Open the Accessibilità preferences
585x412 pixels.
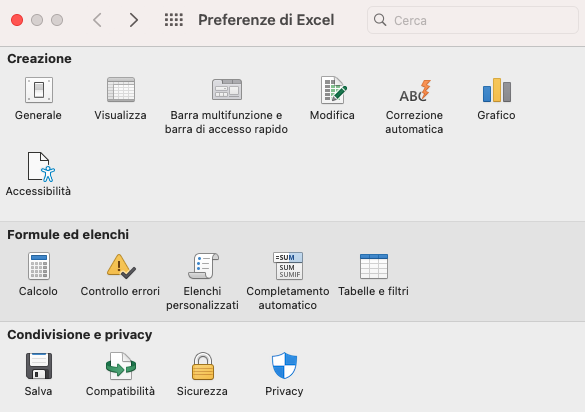pos(41,166)
